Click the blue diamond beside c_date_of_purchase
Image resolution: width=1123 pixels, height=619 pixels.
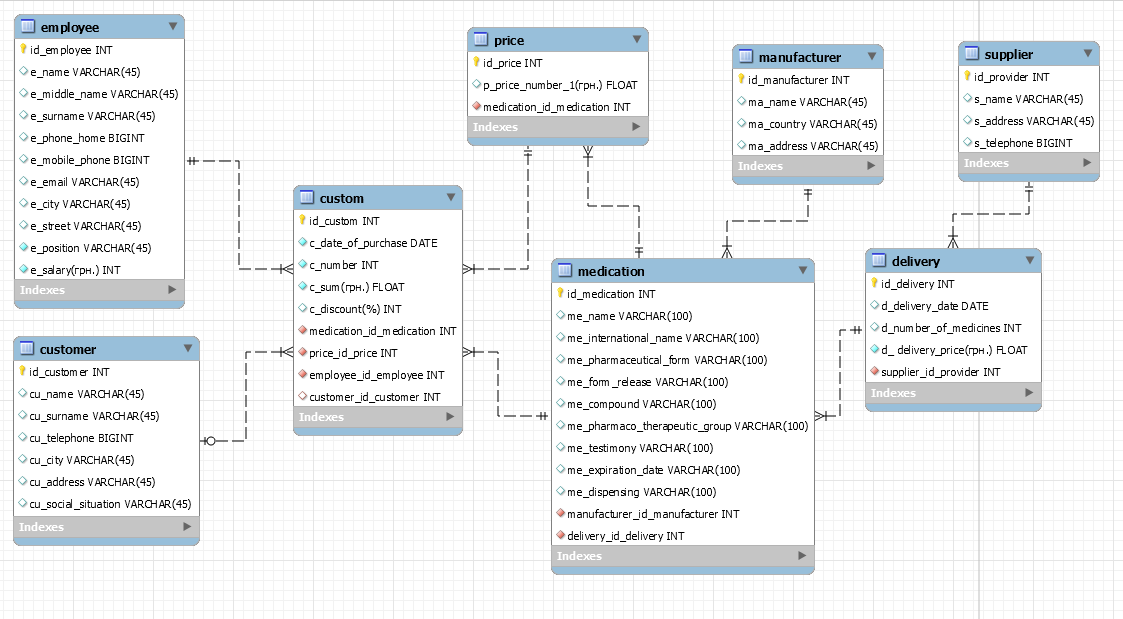(303, 242)
